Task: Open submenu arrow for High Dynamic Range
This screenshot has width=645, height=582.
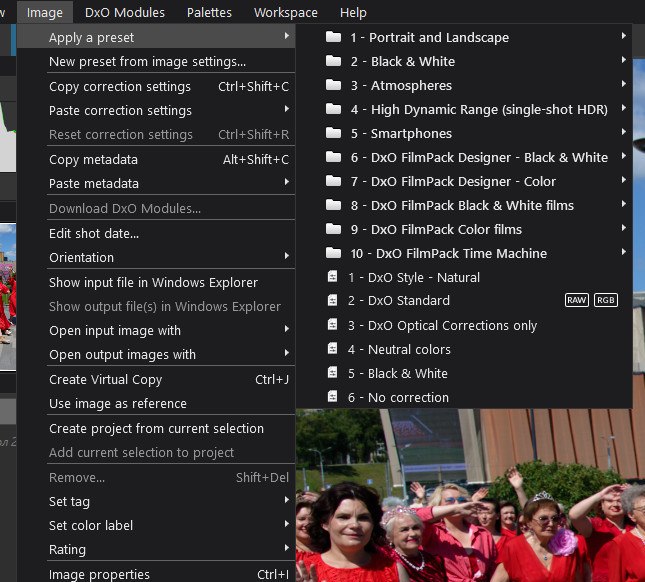Action: [x=624, y=108]
